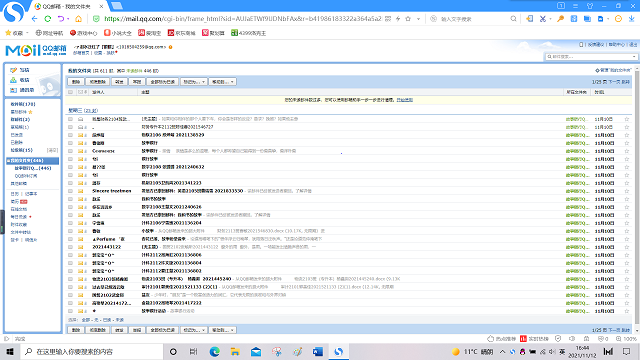Expand the arrow beside the address bar star
The height and width of the screenshot is (360, 640).
[x=418, y=19]
